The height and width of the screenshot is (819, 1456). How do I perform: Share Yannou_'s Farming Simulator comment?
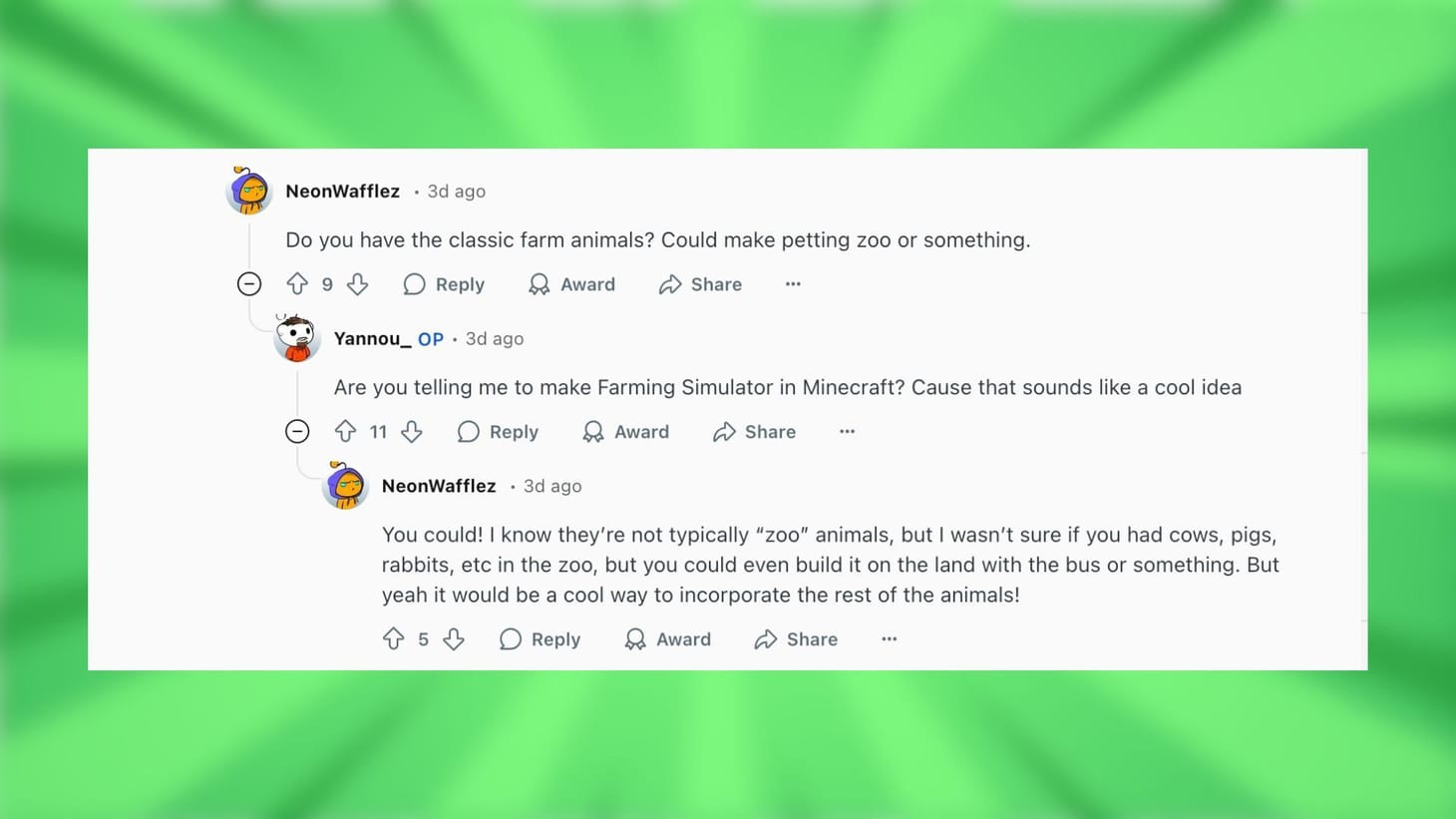click(x=753, y=430)
